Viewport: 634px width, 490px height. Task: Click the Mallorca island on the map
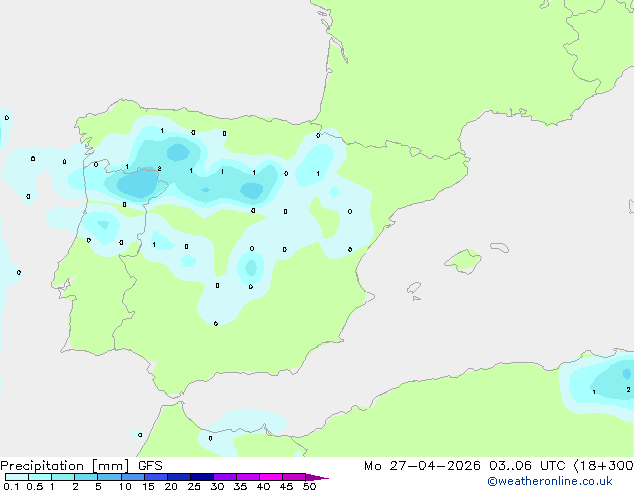coord(463,262)
